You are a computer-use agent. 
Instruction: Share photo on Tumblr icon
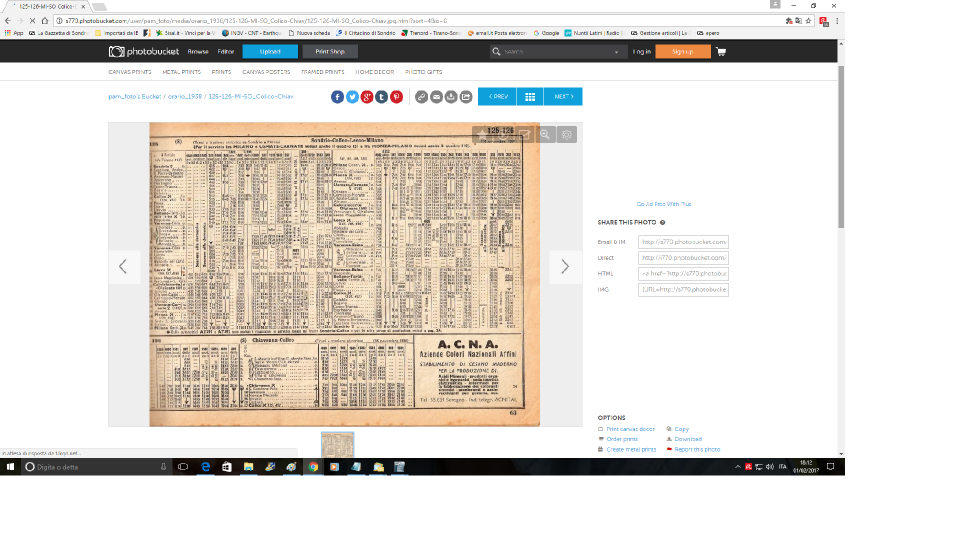381,97
